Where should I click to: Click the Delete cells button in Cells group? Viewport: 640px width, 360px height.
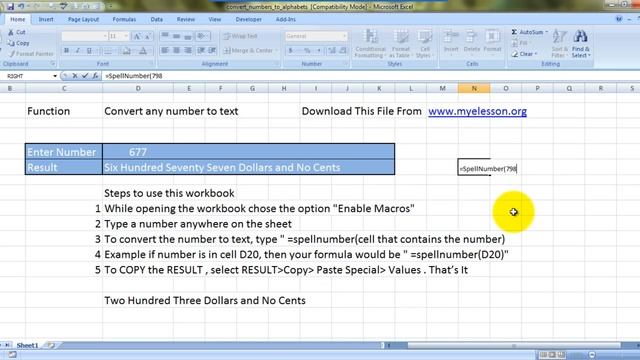point(471,43)
